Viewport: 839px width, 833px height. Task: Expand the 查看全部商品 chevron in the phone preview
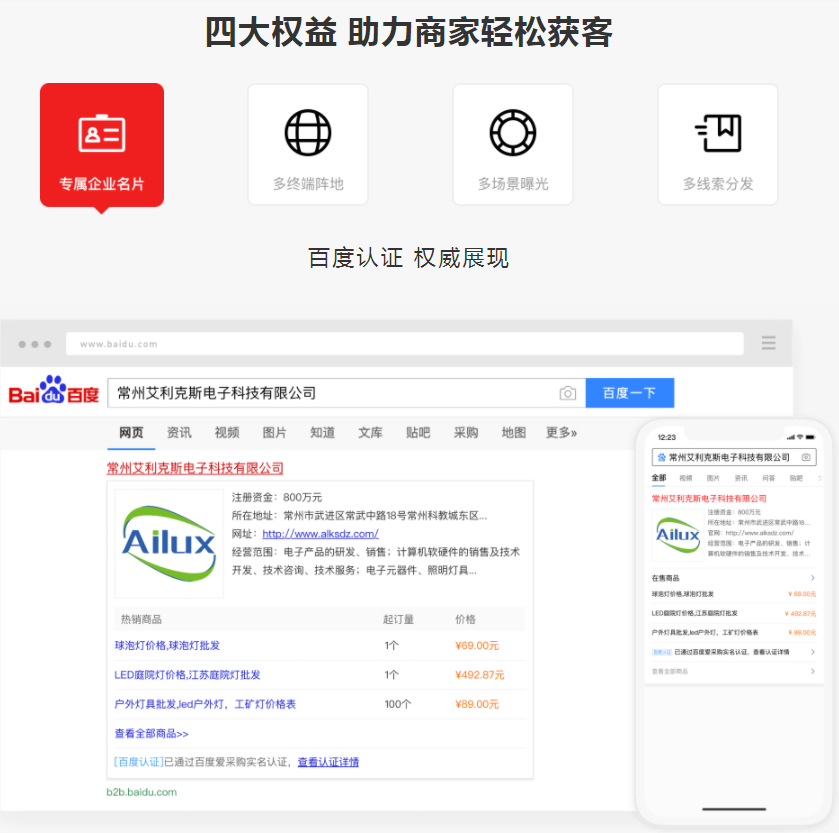tap(813, 671)
